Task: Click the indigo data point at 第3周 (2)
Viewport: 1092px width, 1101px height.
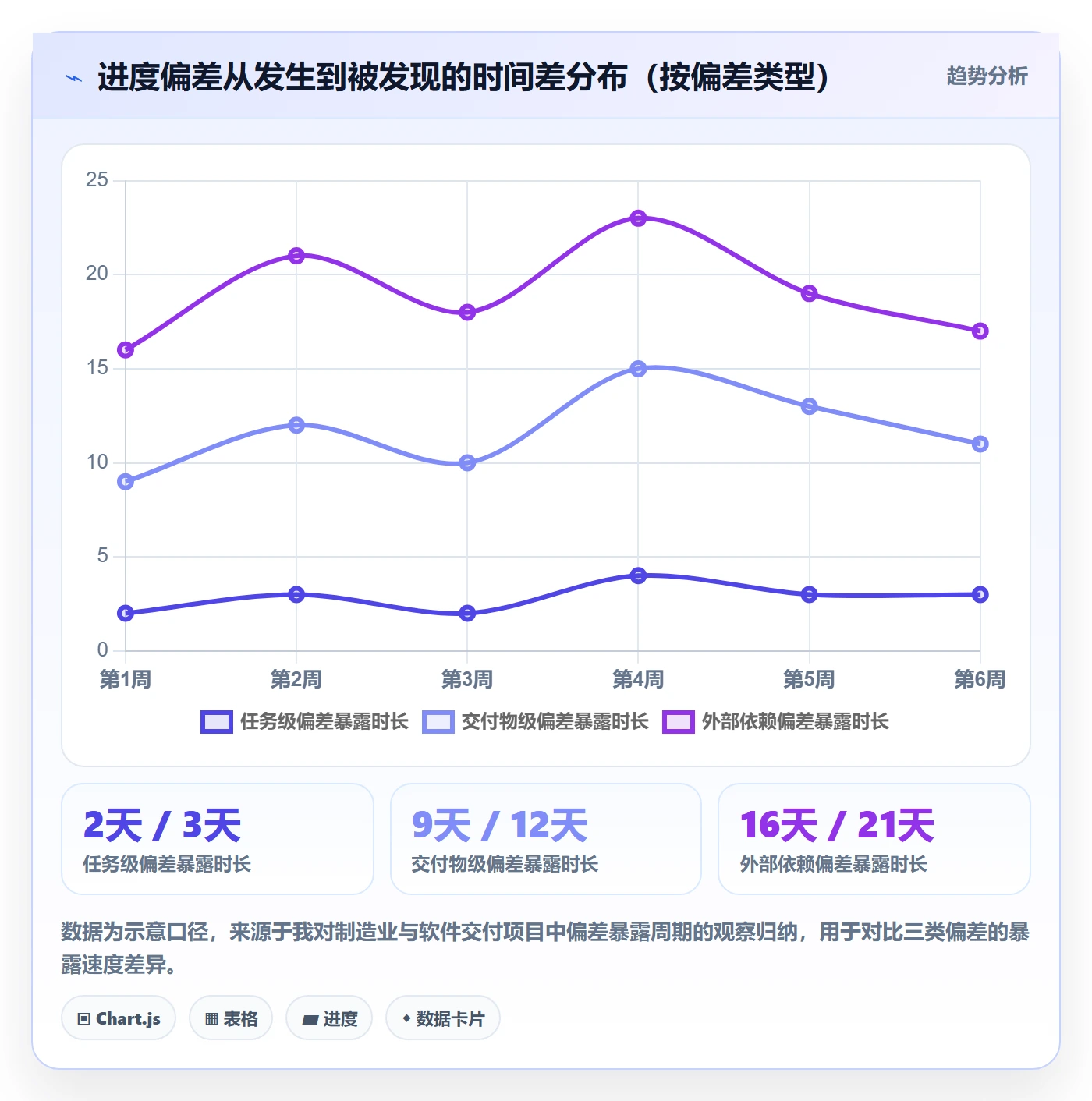Action: point(467,614)
